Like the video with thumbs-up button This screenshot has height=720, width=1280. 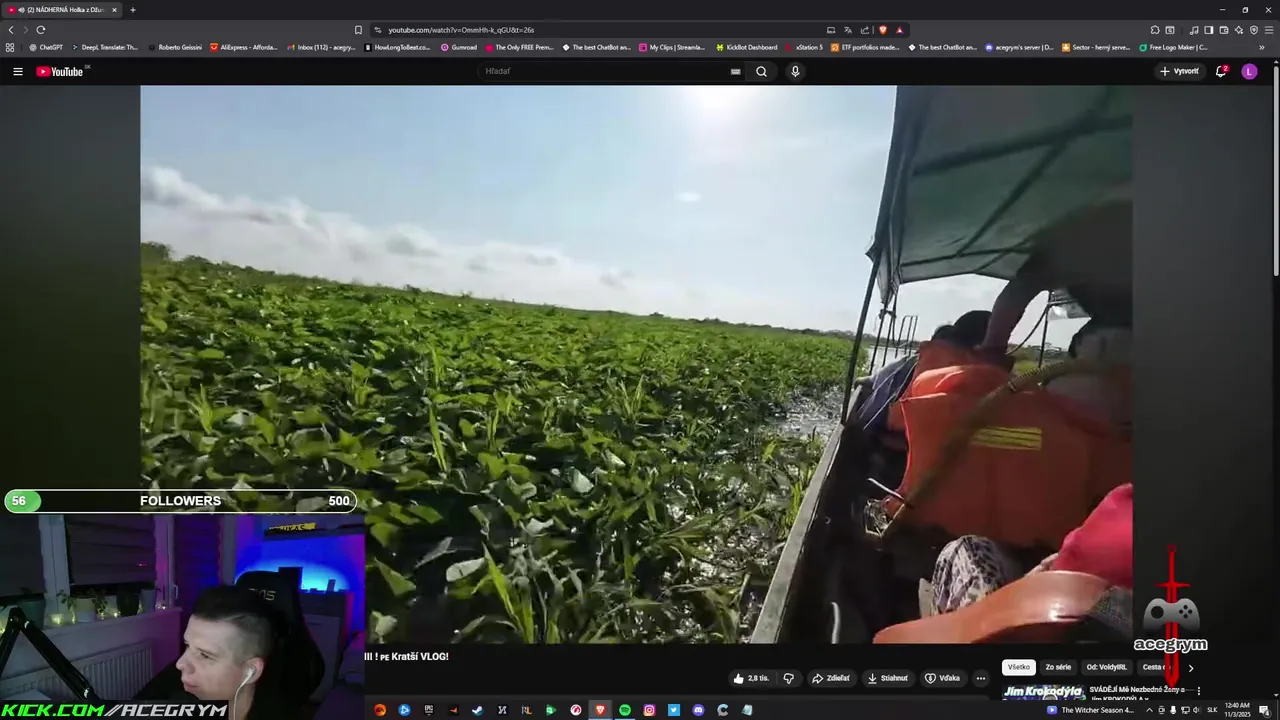(751, 678)
